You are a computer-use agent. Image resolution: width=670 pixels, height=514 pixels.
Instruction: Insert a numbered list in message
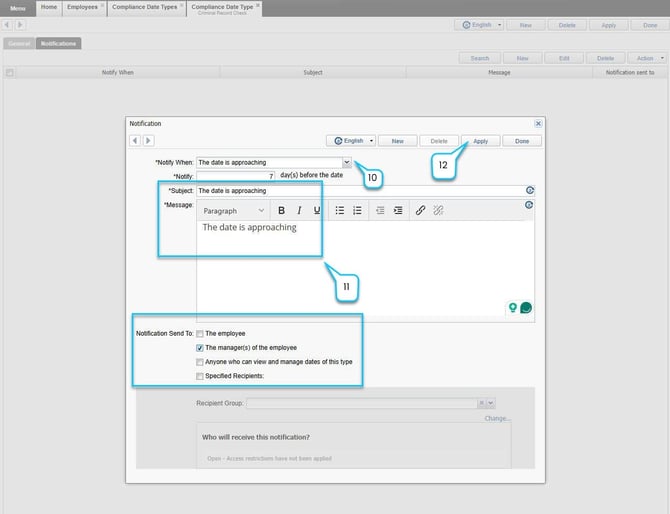[358, 211]
